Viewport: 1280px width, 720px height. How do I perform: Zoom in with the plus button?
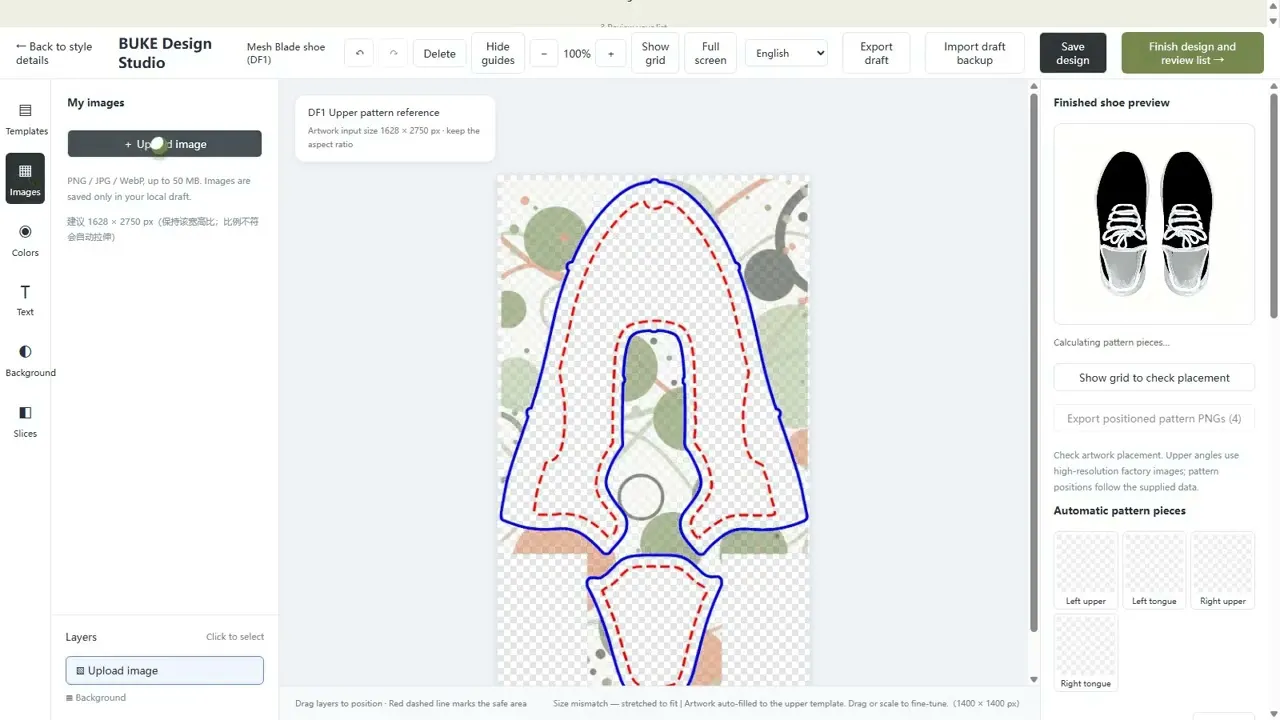611,54
